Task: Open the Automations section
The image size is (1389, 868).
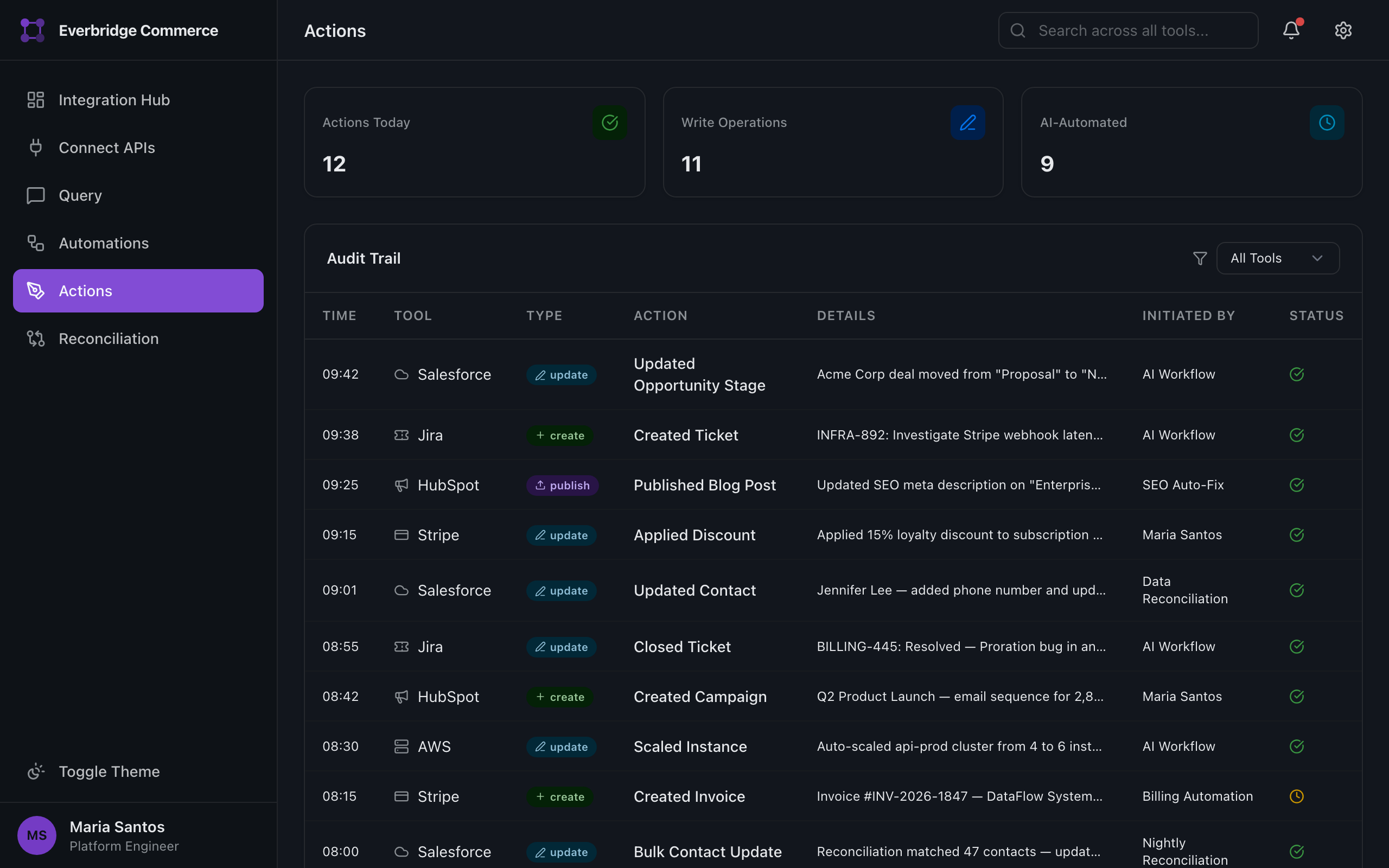Action: [x=103, y=244]
